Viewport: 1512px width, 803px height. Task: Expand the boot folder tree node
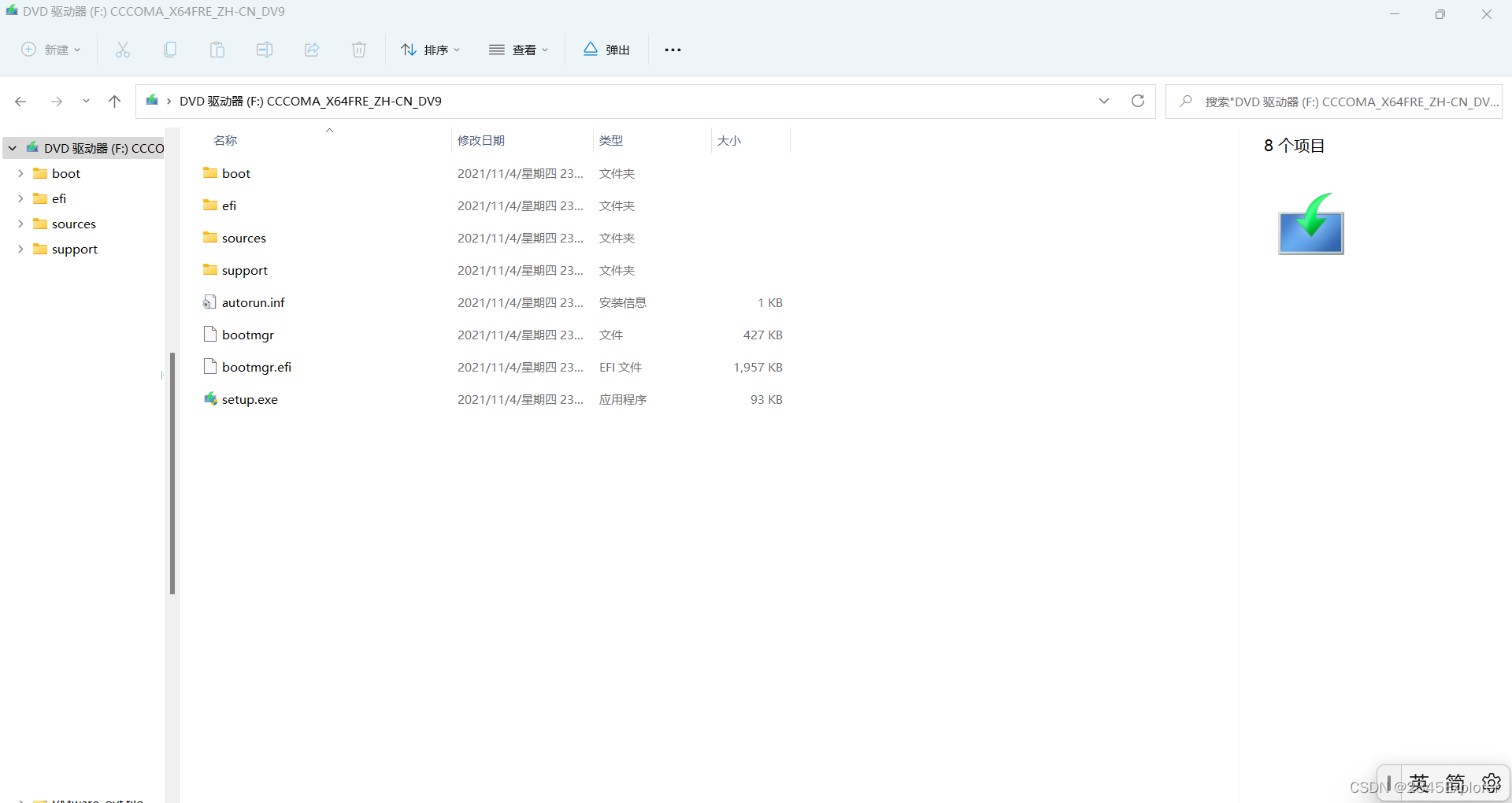click(x=20, y=173)
